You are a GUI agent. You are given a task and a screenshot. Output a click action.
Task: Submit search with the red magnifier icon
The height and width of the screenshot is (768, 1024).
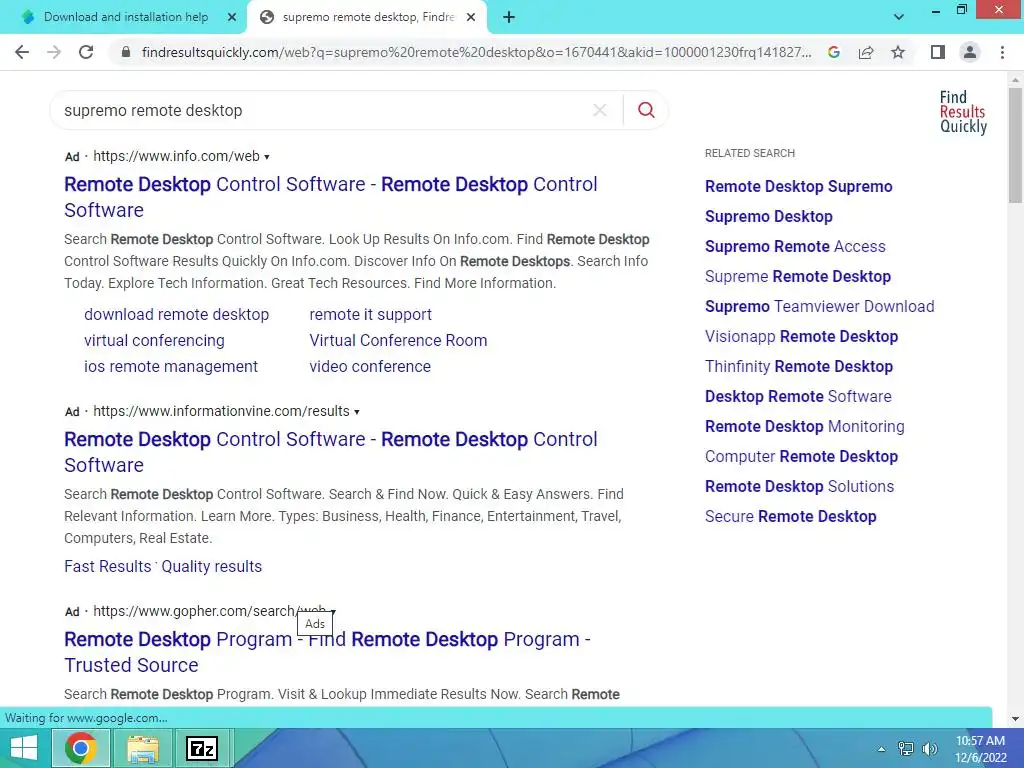coord(646,110)
